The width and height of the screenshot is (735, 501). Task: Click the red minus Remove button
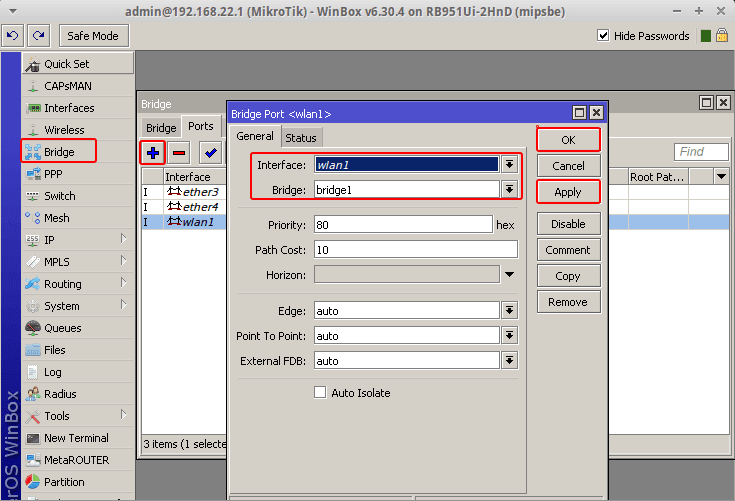[179, 153]
